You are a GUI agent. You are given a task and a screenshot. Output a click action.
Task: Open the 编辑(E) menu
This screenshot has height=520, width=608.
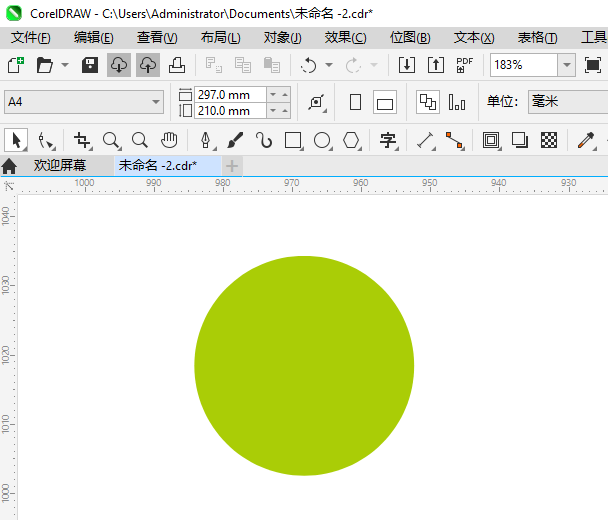[x=94, y=38]
